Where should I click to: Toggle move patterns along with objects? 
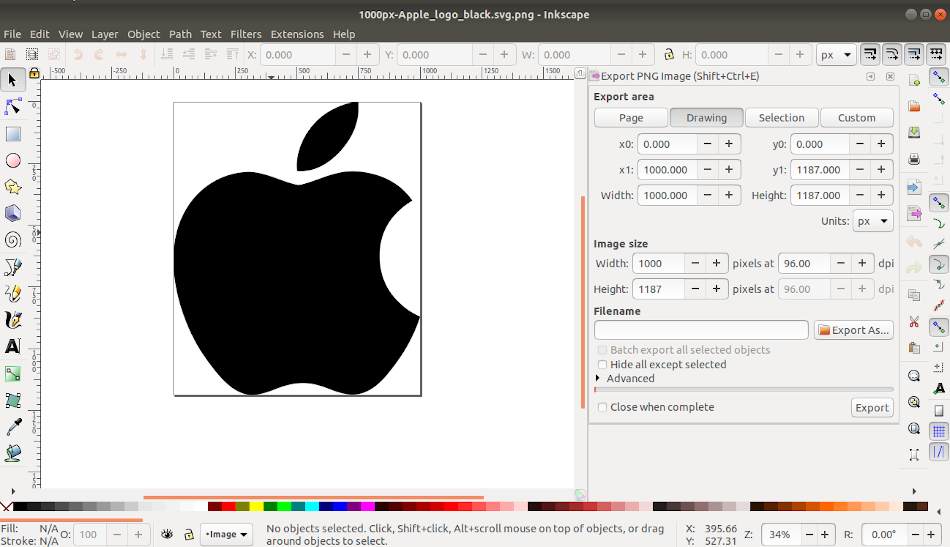(x=936, y=55)
